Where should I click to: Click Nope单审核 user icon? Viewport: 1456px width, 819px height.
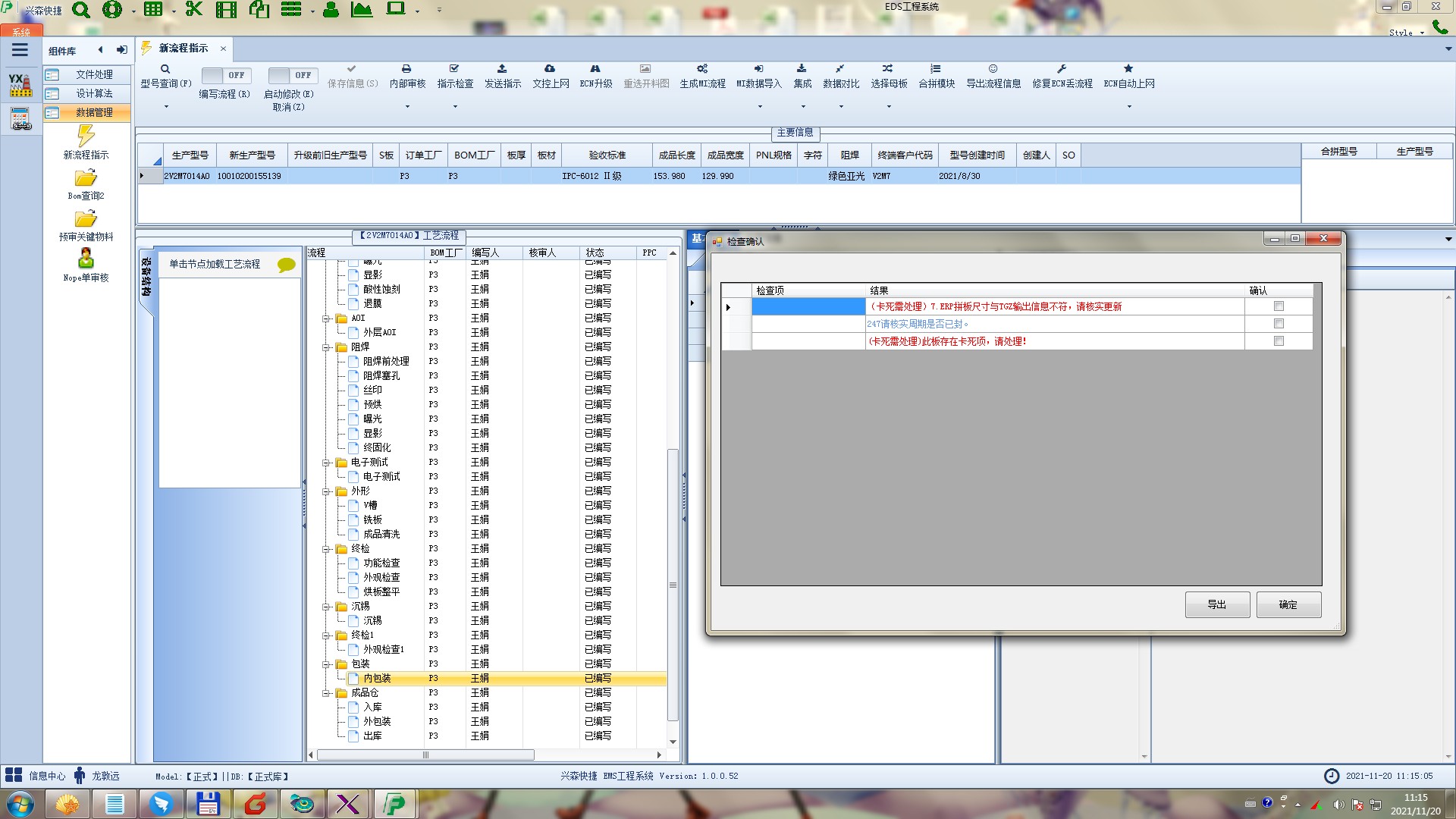coord(86,259)
